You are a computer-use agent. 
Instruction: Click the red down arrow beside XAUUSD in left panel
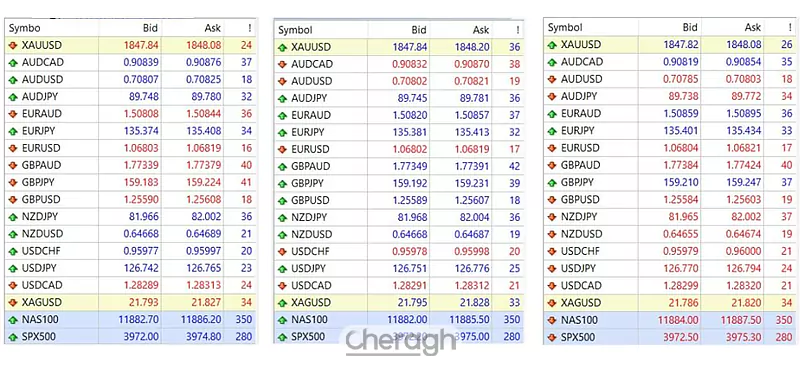tap(13, 45)
